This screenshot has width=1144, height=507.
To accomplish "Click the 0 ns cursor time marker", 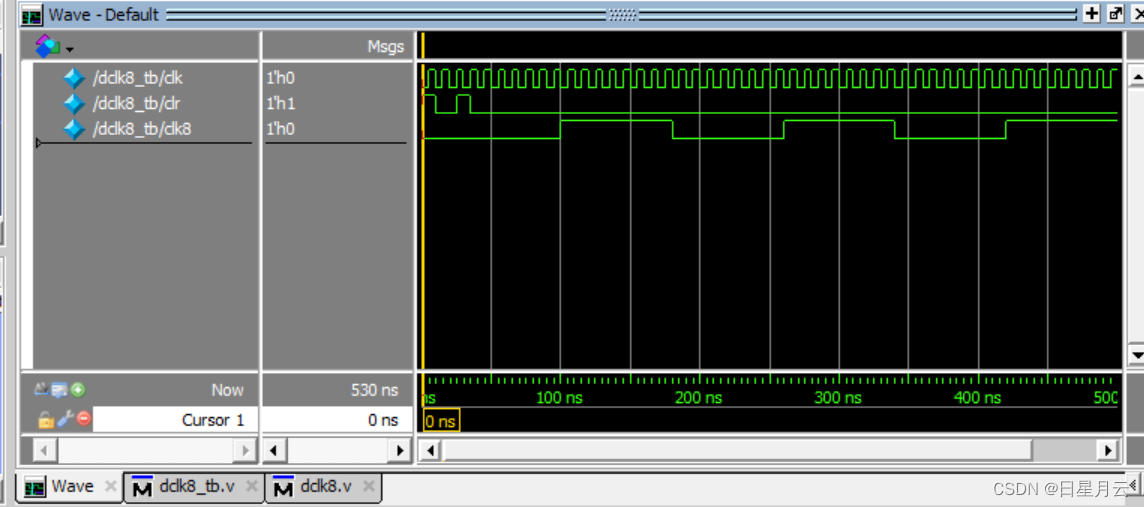I will point(441,421).
